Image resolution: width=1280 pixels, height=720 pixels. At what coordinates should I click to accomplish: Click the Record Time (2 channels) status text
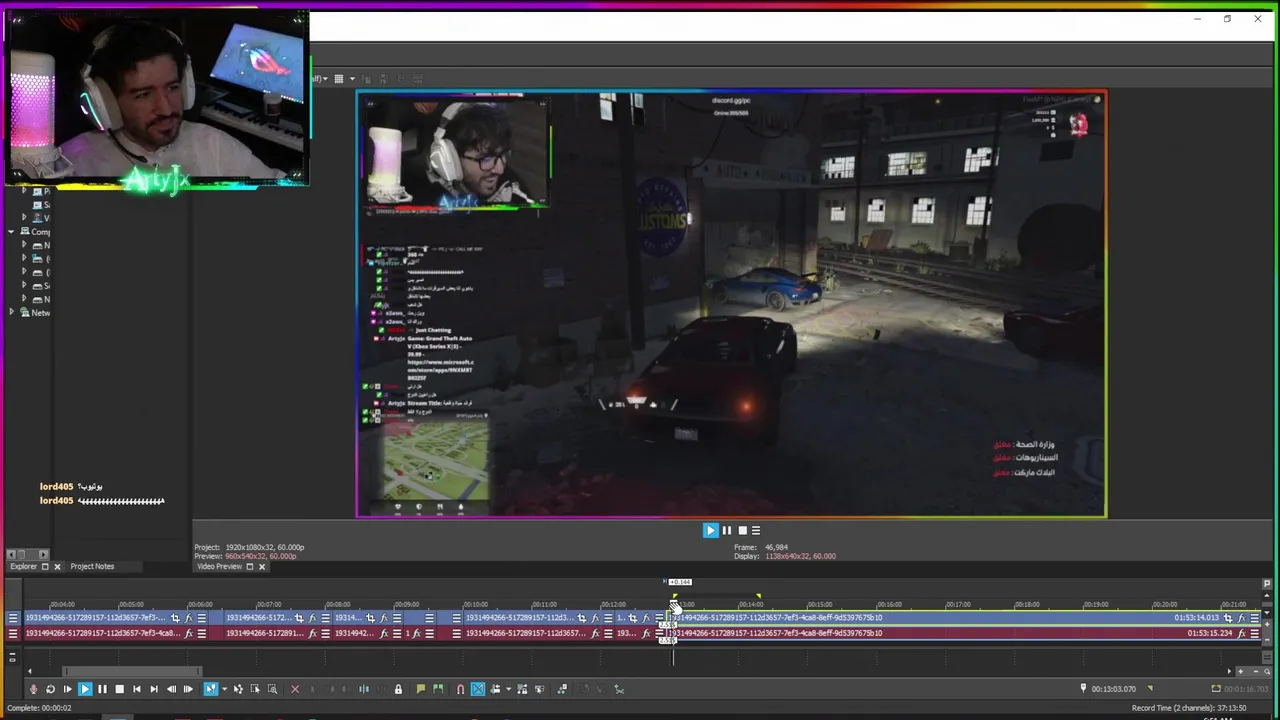pyautogui.click(x=1189, y=708)
